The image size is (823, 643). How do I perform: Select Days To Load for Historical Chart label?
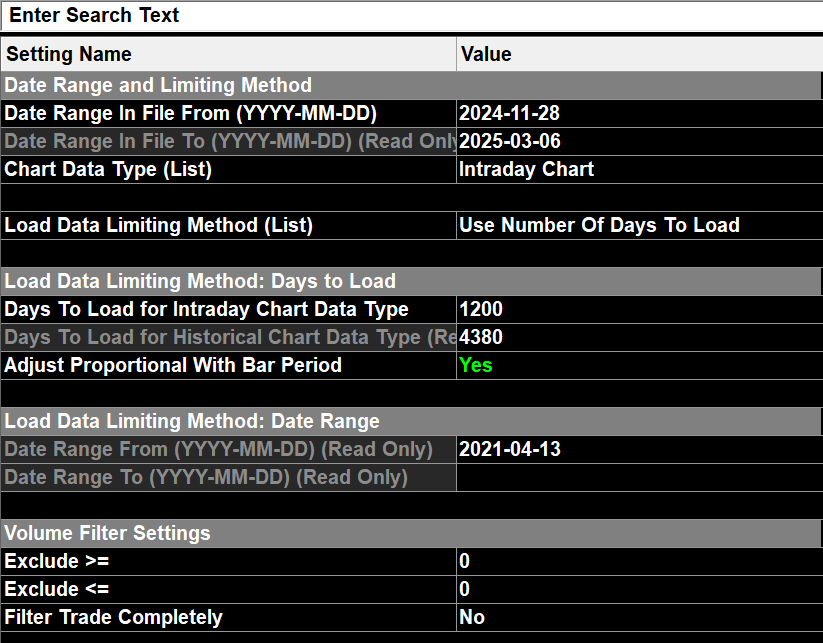click(228, 338)
